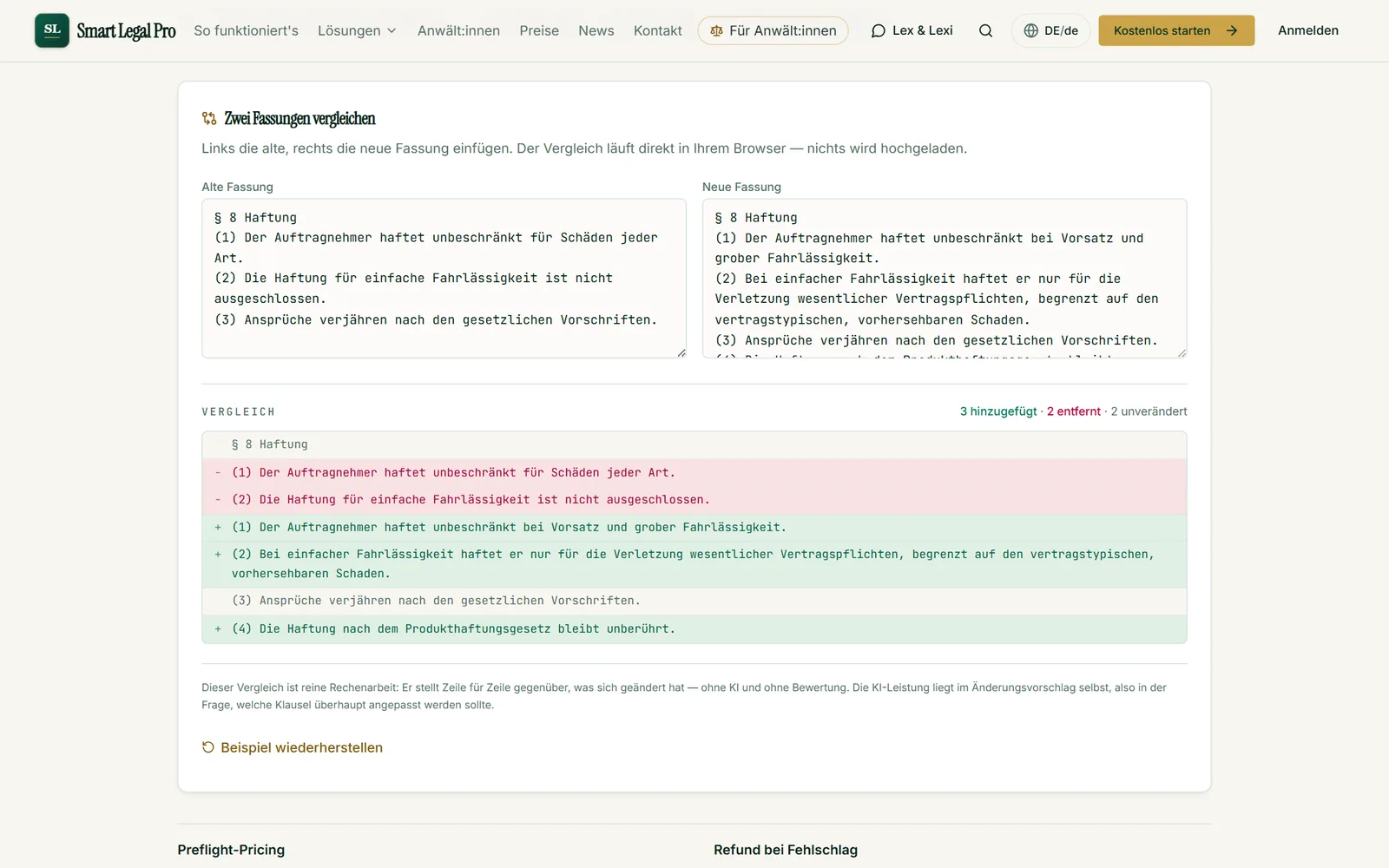
Task: Expand the Lösungen dropdown chevron
Action: [x=392, y=30]
